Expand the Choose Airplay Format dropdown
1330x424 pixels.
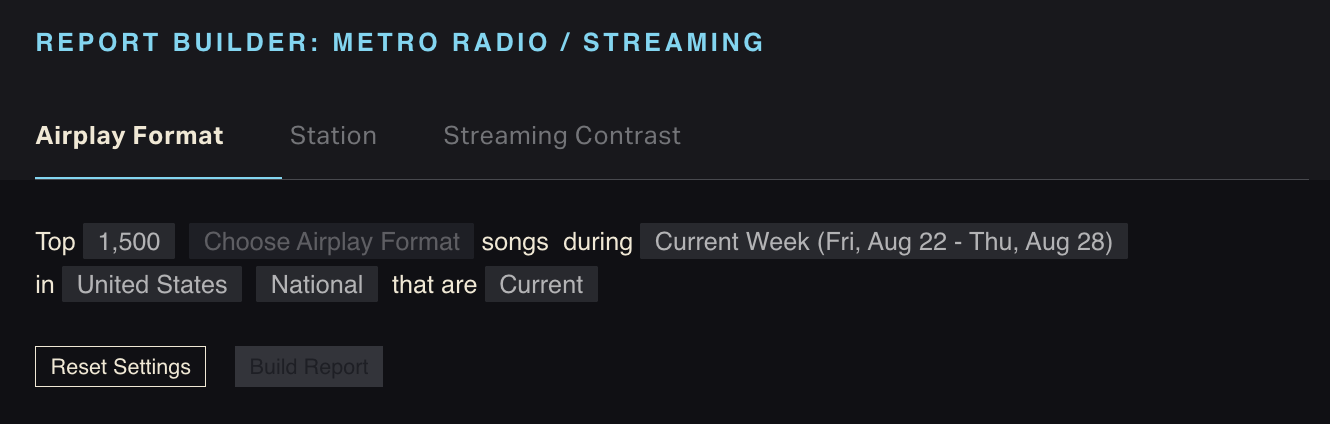pos(331,242)
